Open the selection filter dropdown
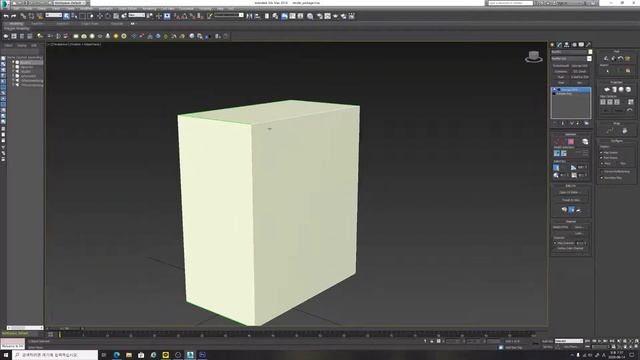This screenshot has height=360, width=640. (53, 15)
